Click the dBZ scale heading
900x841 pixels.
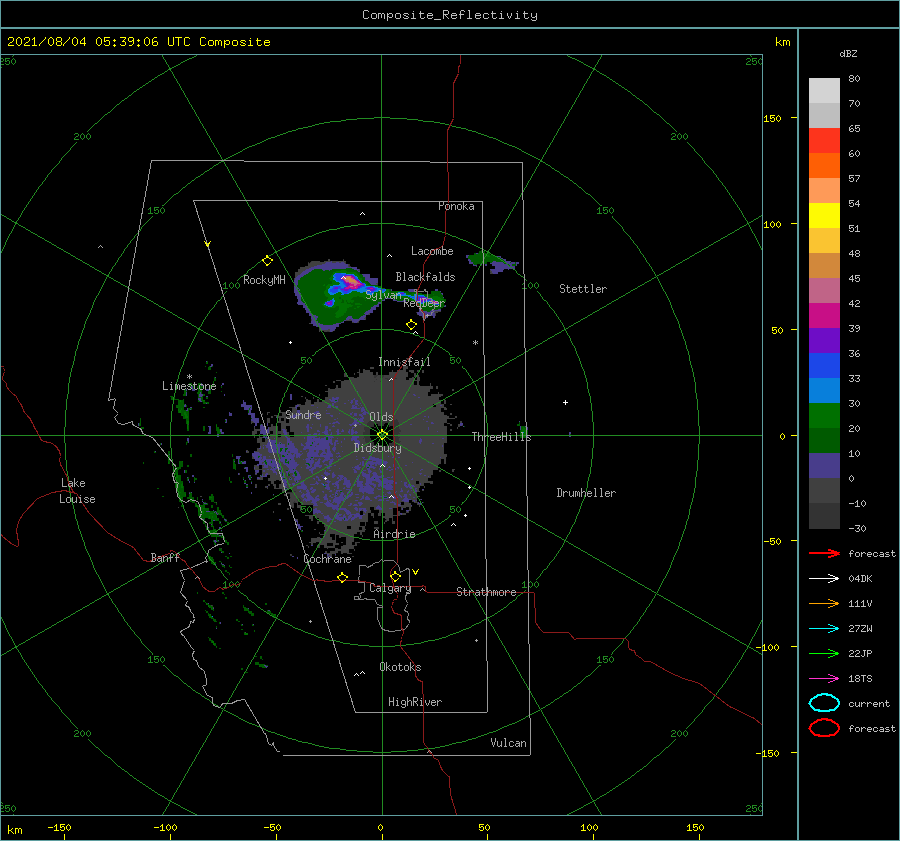click(x=848, y=54)
